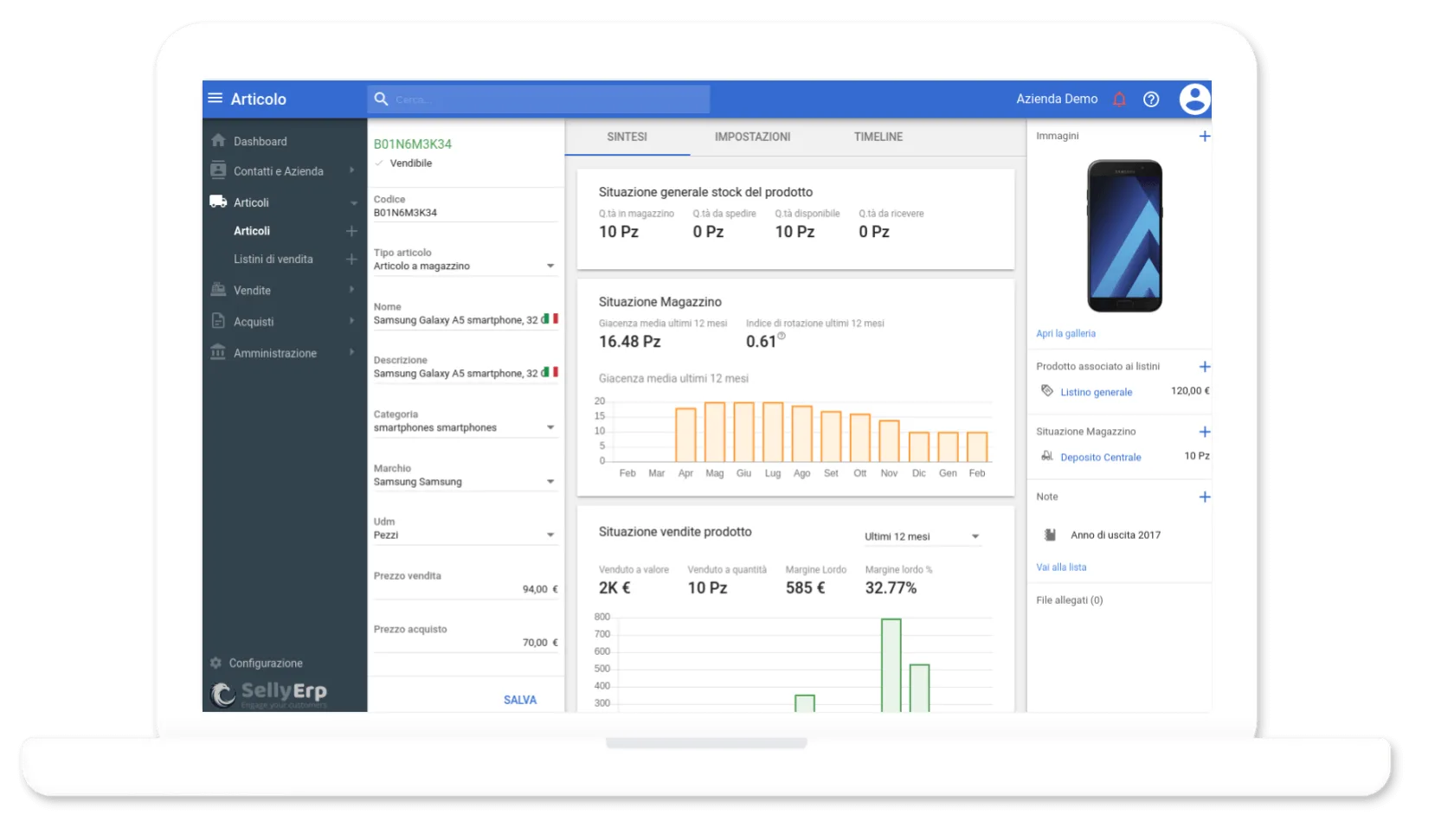Screen dimensions: 1454x840
Task: Click the rotation index info icon
Action: point(782,336)
